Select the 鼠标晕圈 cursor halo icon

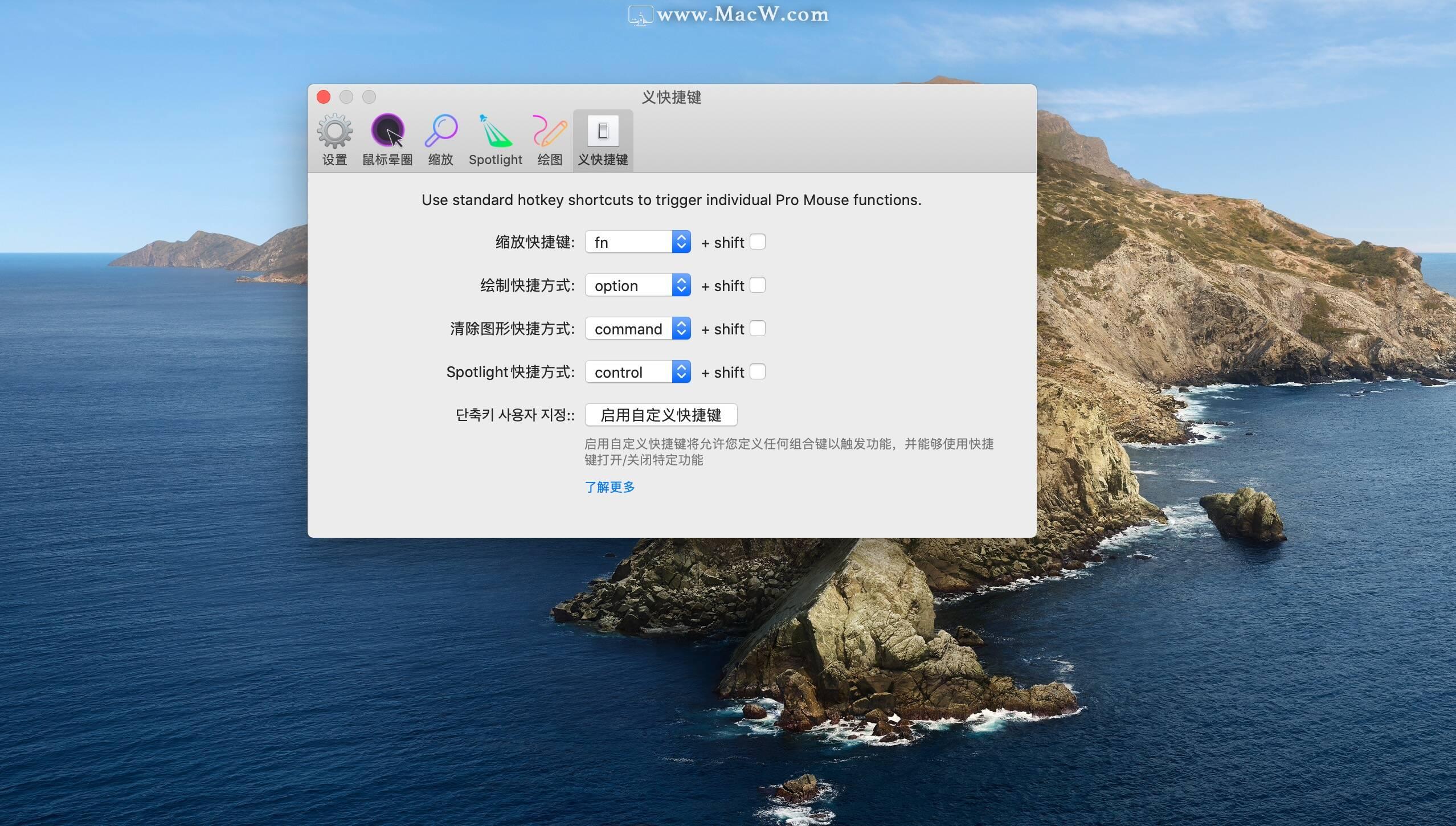387,131
